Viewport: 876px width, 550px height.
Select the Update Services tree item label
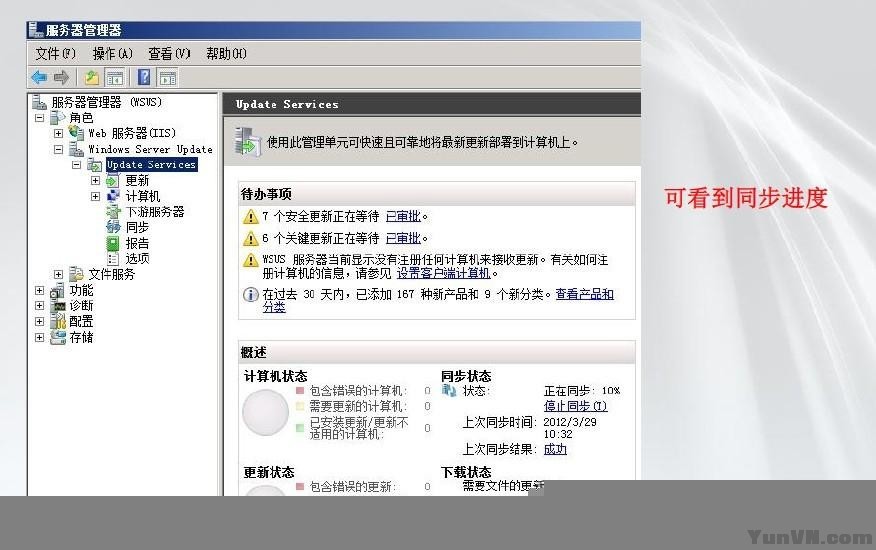click(x=151, y=165)
